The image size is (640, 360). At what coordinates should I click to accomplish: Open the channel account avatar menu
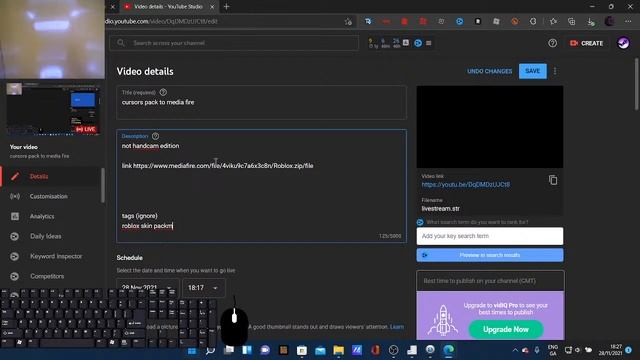pyautogui.click(x=623, y=43)
